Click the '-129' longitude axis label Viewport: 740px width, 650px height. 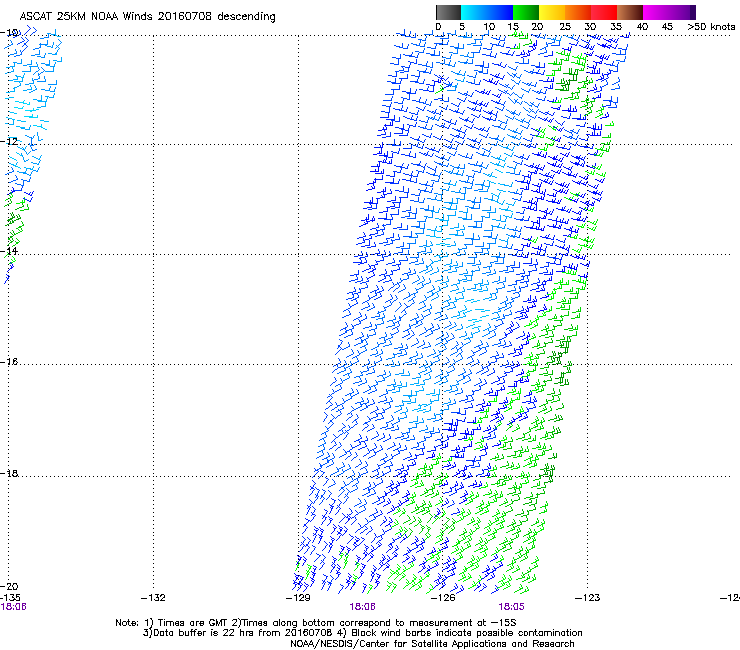[298, 598]
